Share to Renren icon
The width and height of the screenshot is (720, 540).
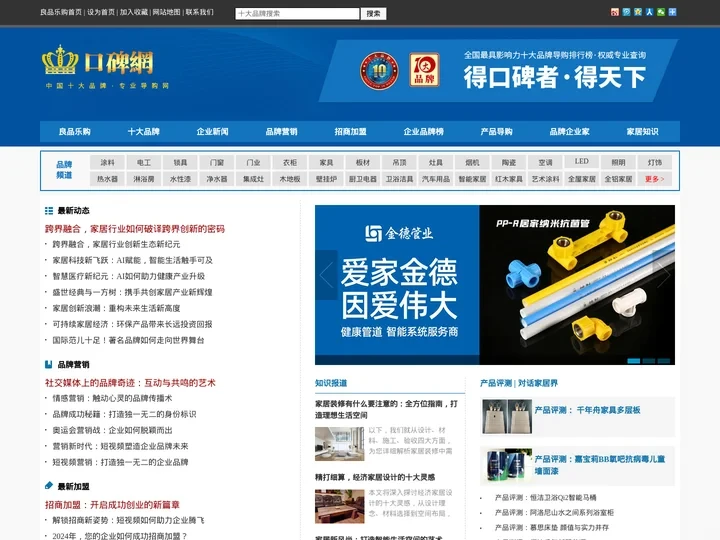point(649,12)
